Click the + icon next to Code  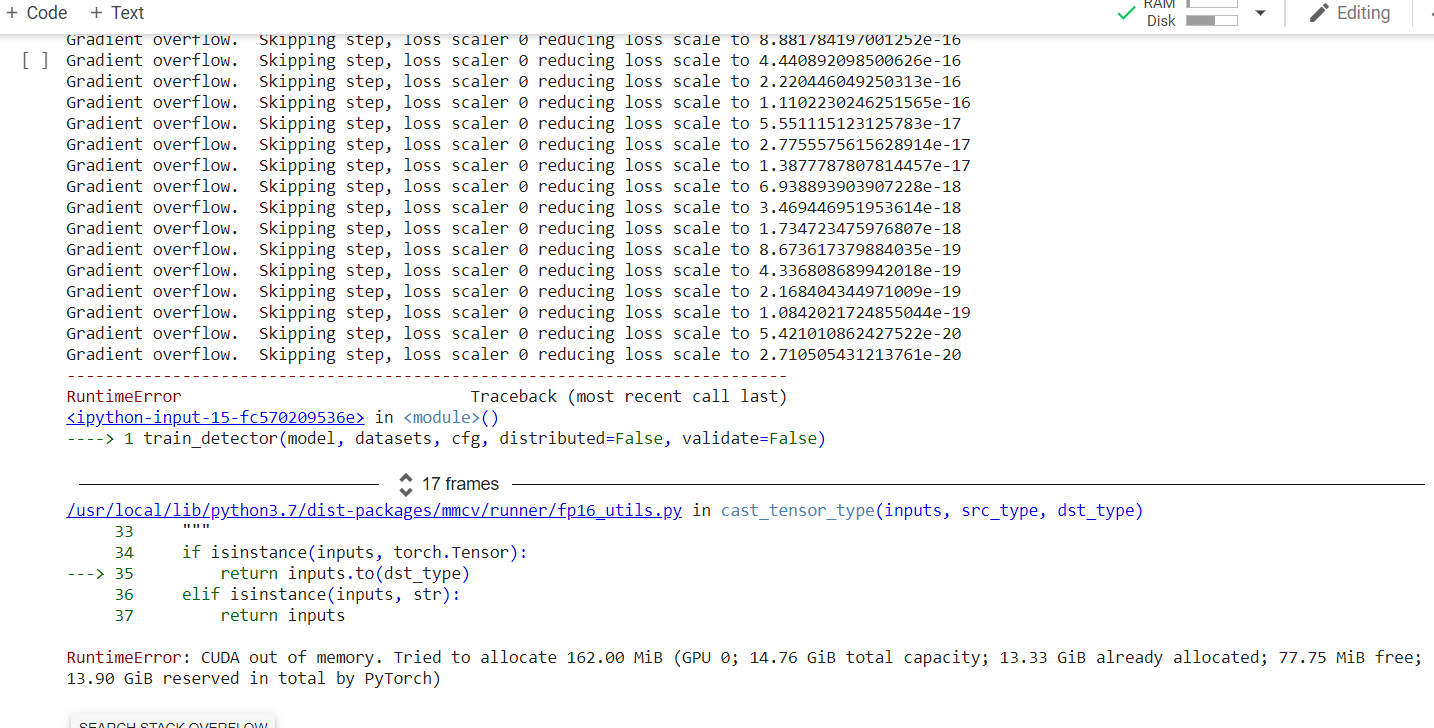coord(13,13)
